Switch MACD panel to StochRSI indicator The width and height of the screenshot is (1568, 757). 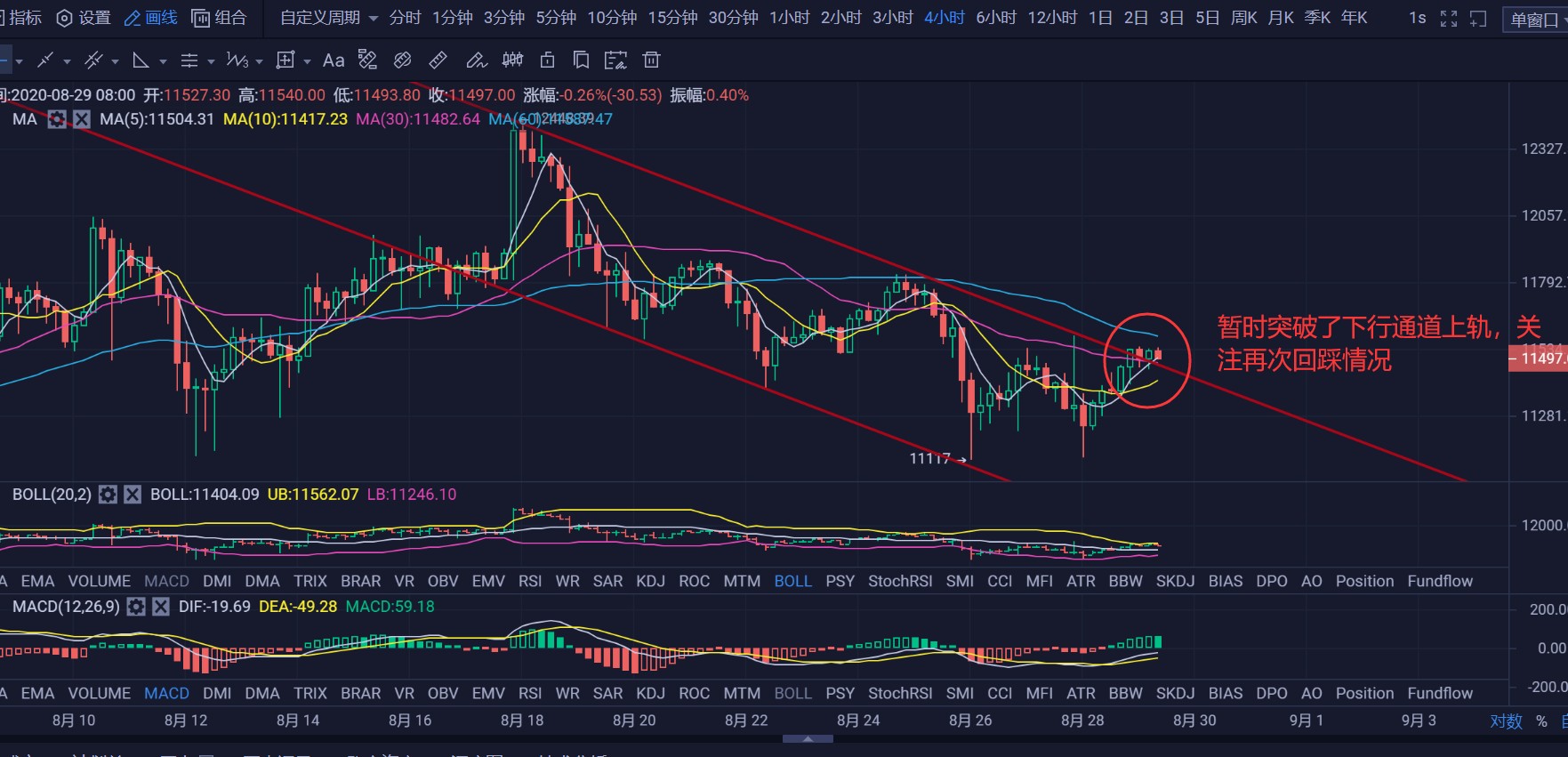tap(900, 693)
